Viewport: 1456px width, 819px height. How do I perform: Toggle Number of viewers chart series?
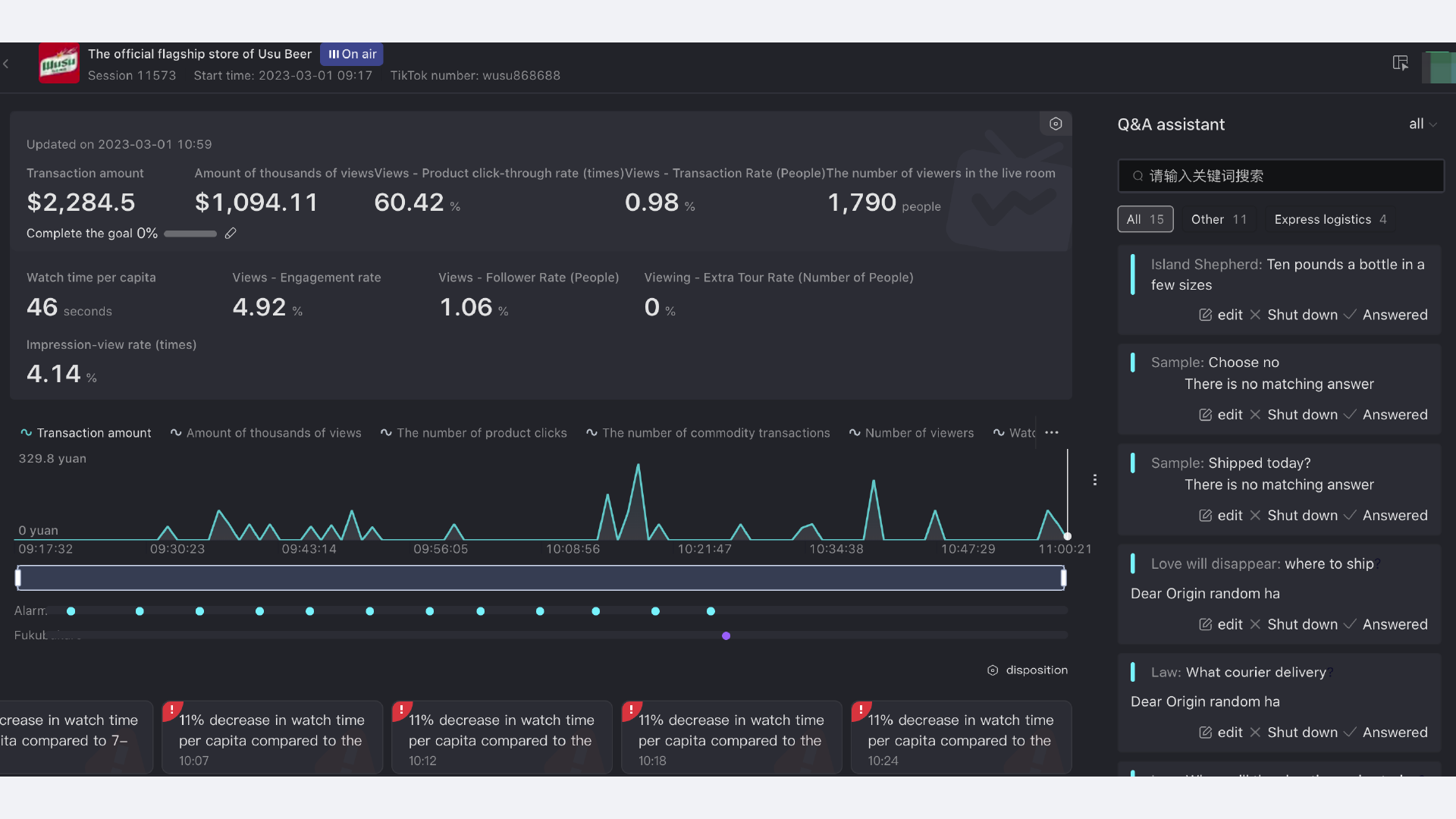coord(911,433)
